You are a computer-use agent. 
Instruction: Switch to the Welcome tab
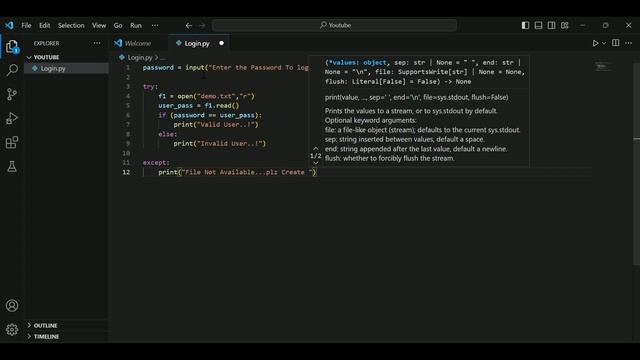tap(139, 43)
